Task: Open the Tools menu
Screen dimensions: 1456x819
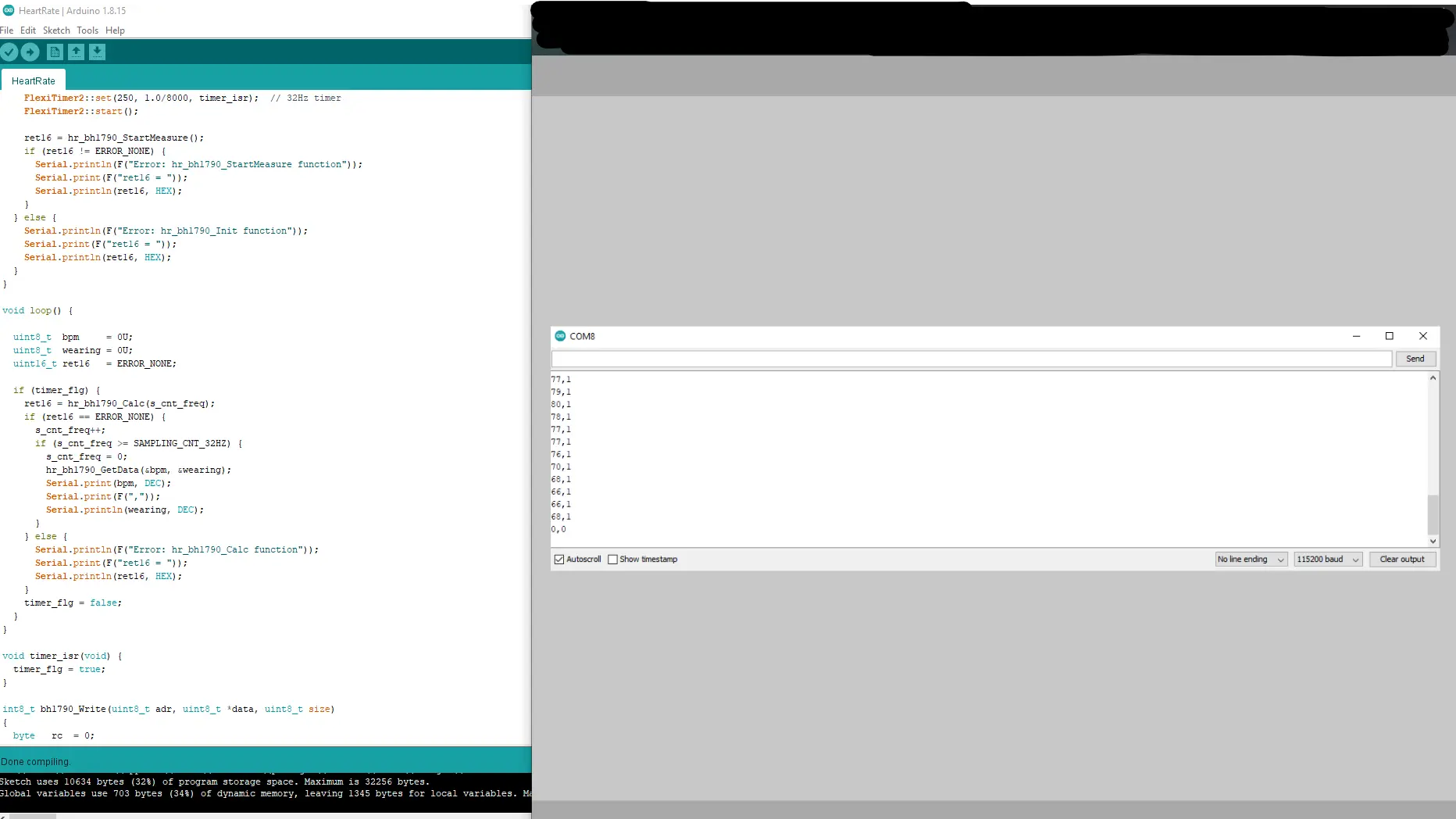Action: [87, 30]
